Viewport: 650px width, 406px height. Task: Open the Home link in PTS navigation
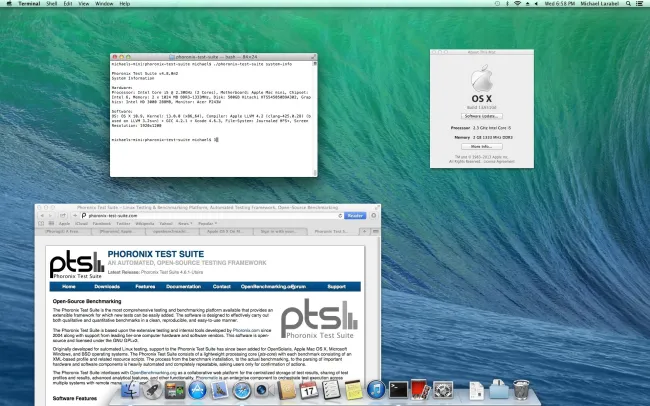(69, 287)
